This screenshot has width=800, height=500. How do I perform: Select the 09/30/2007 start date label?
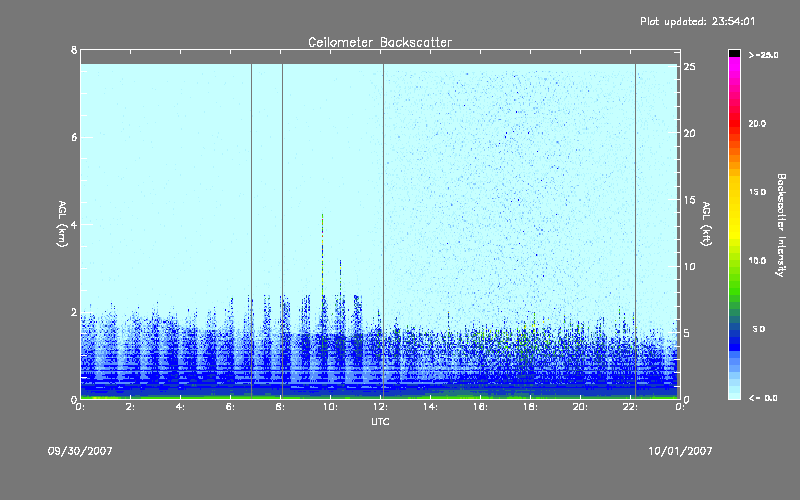pos(80,451)
